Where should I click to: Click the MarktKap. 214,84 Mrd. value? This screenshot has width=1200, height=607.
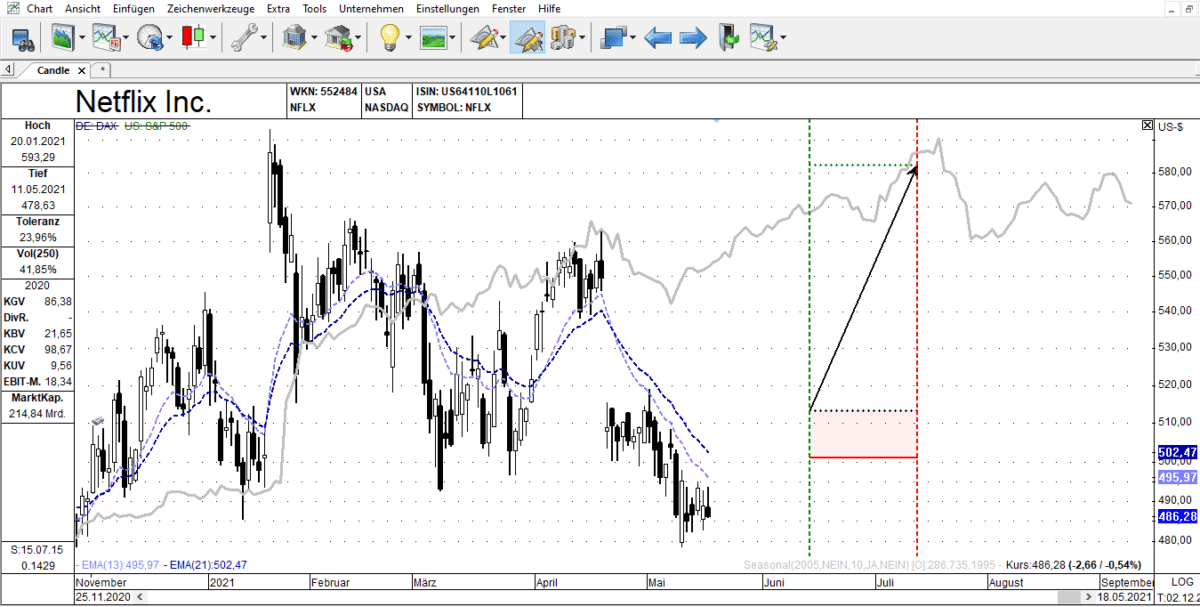37,414
